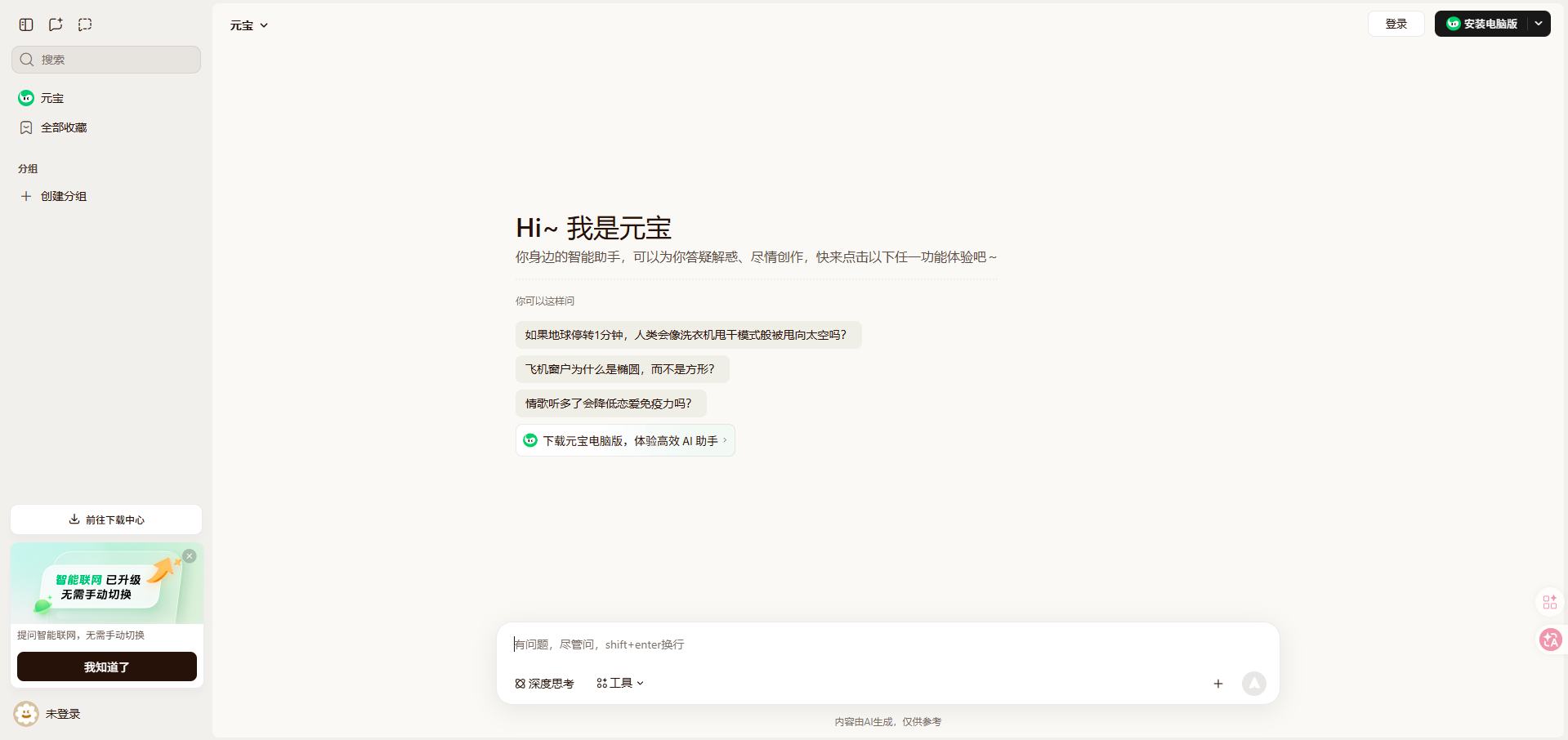
Task: Focus the sidebar search (搜索) field
Action: (106, 60)
